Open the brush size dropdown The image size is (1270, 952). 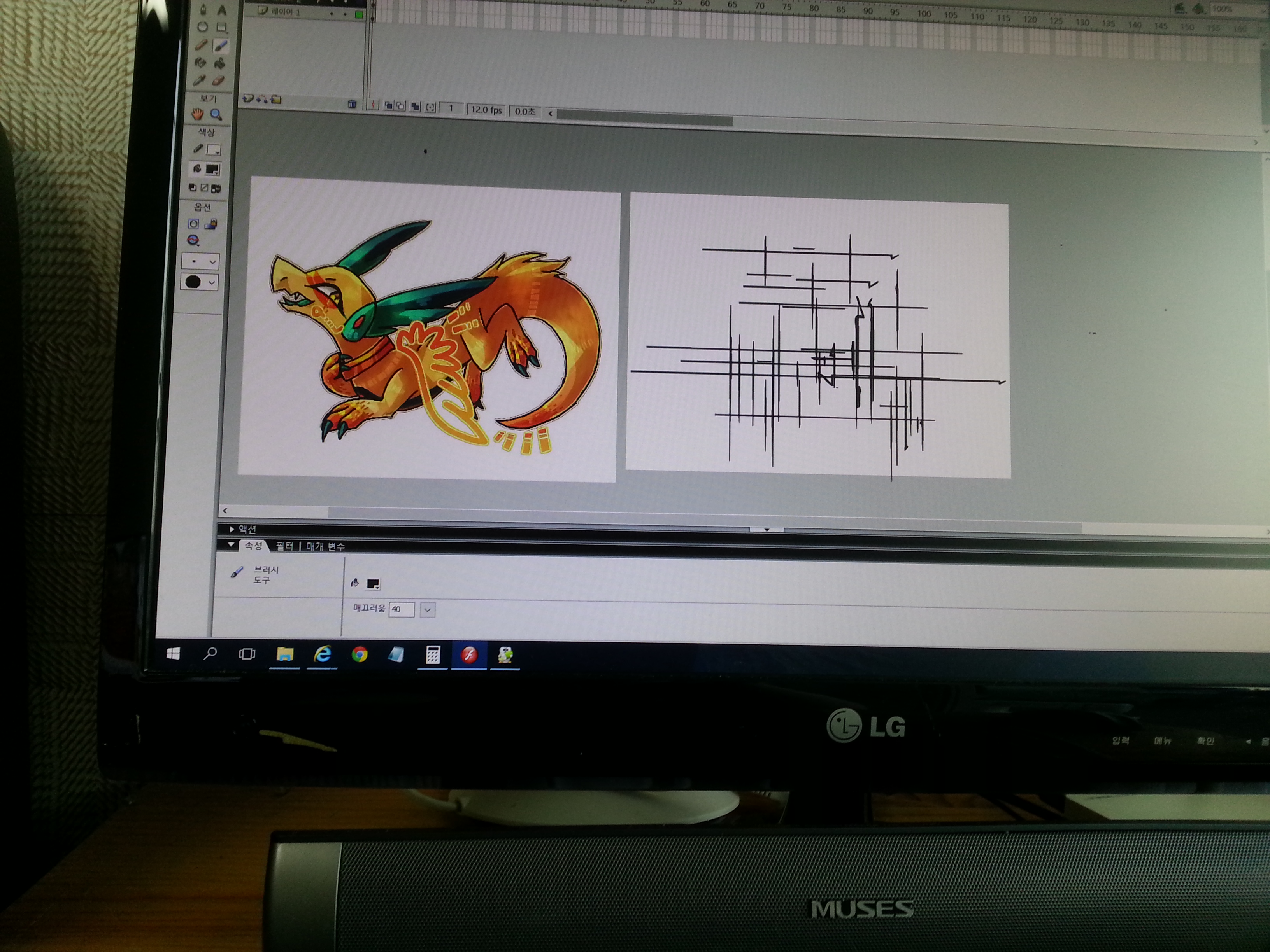click(x=200, y=262)
